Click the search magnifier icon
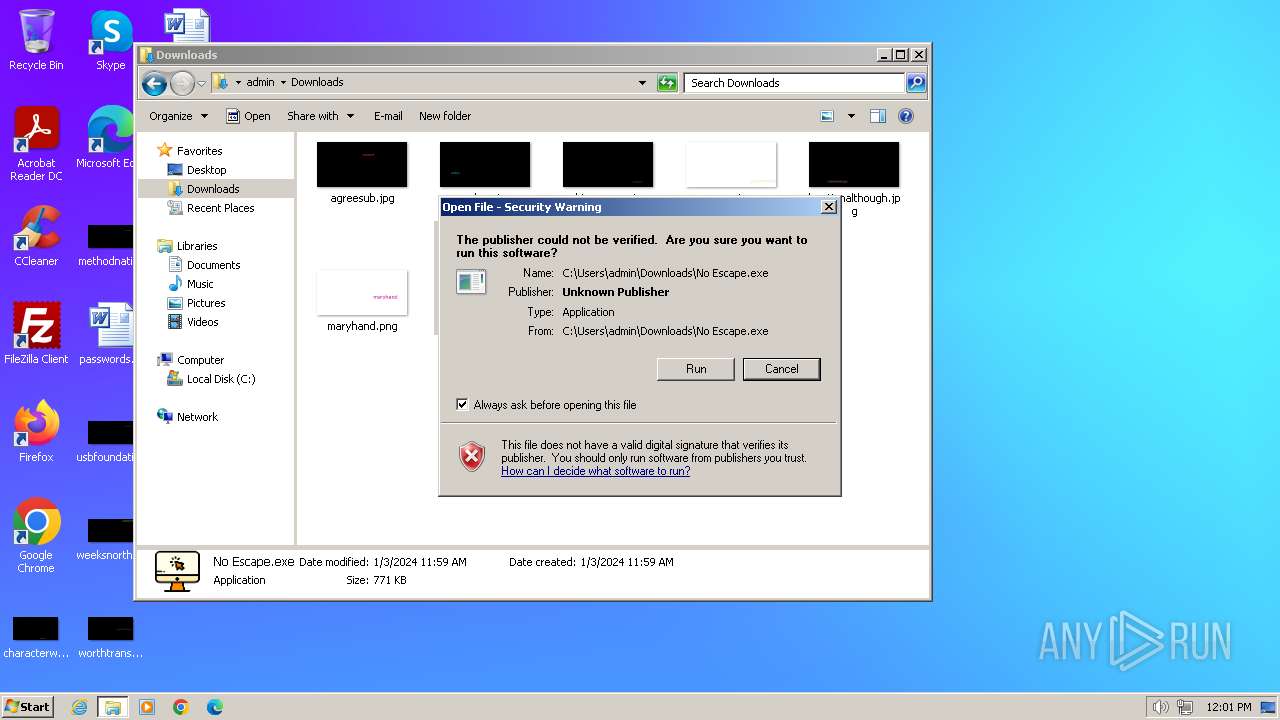 (916, 83)
